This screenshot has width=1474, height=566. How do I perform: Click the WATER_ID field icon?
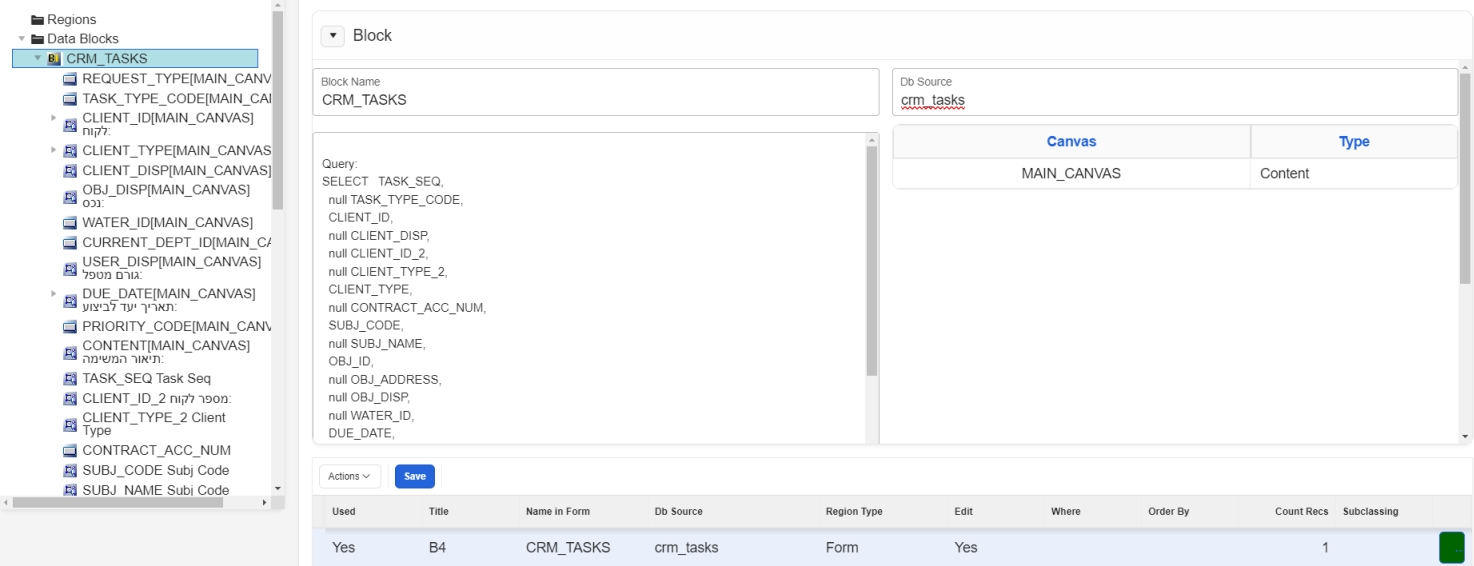coord(70,222)
